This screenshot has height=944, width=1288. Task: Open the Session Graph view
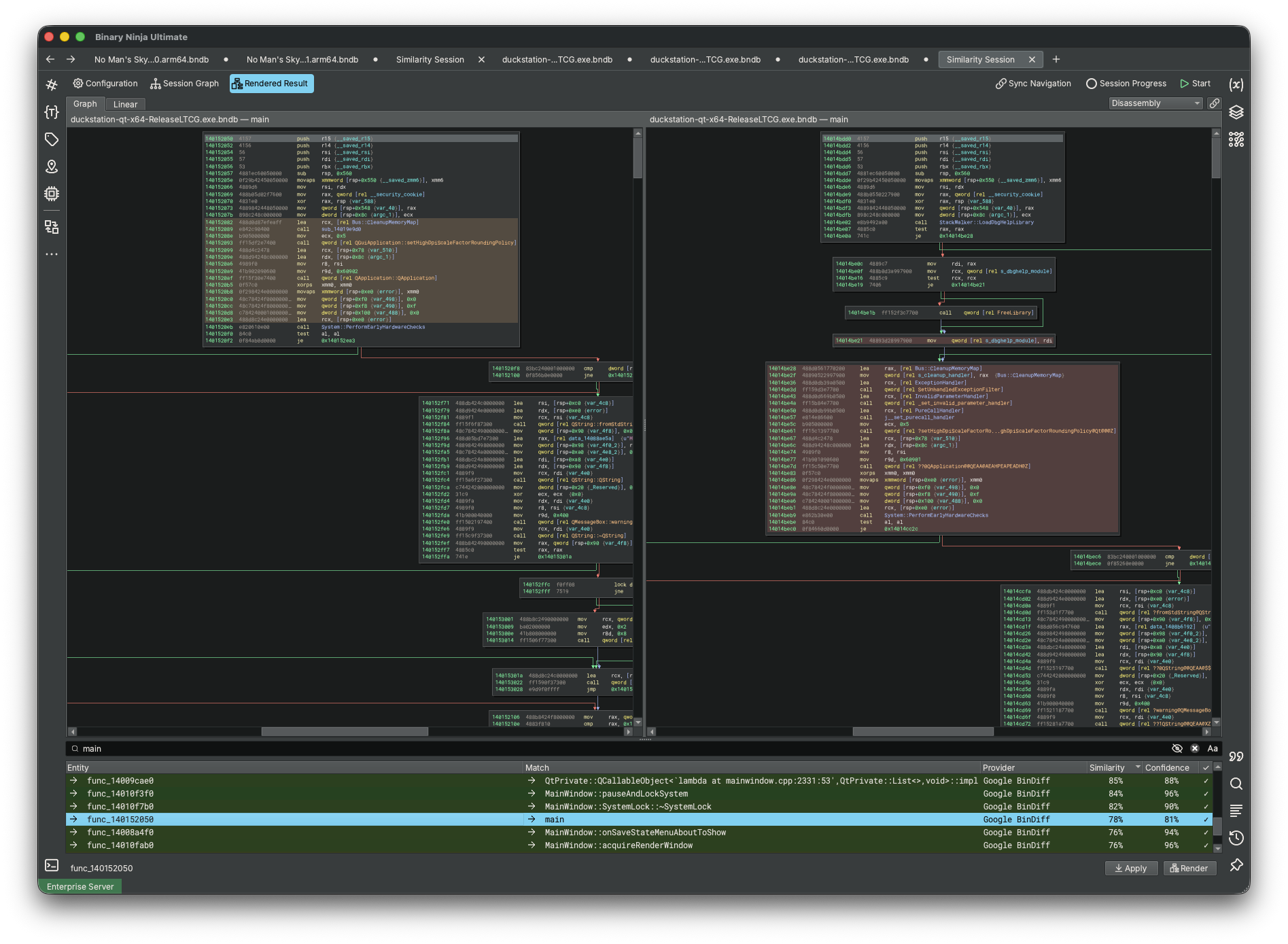pos(185,84)
